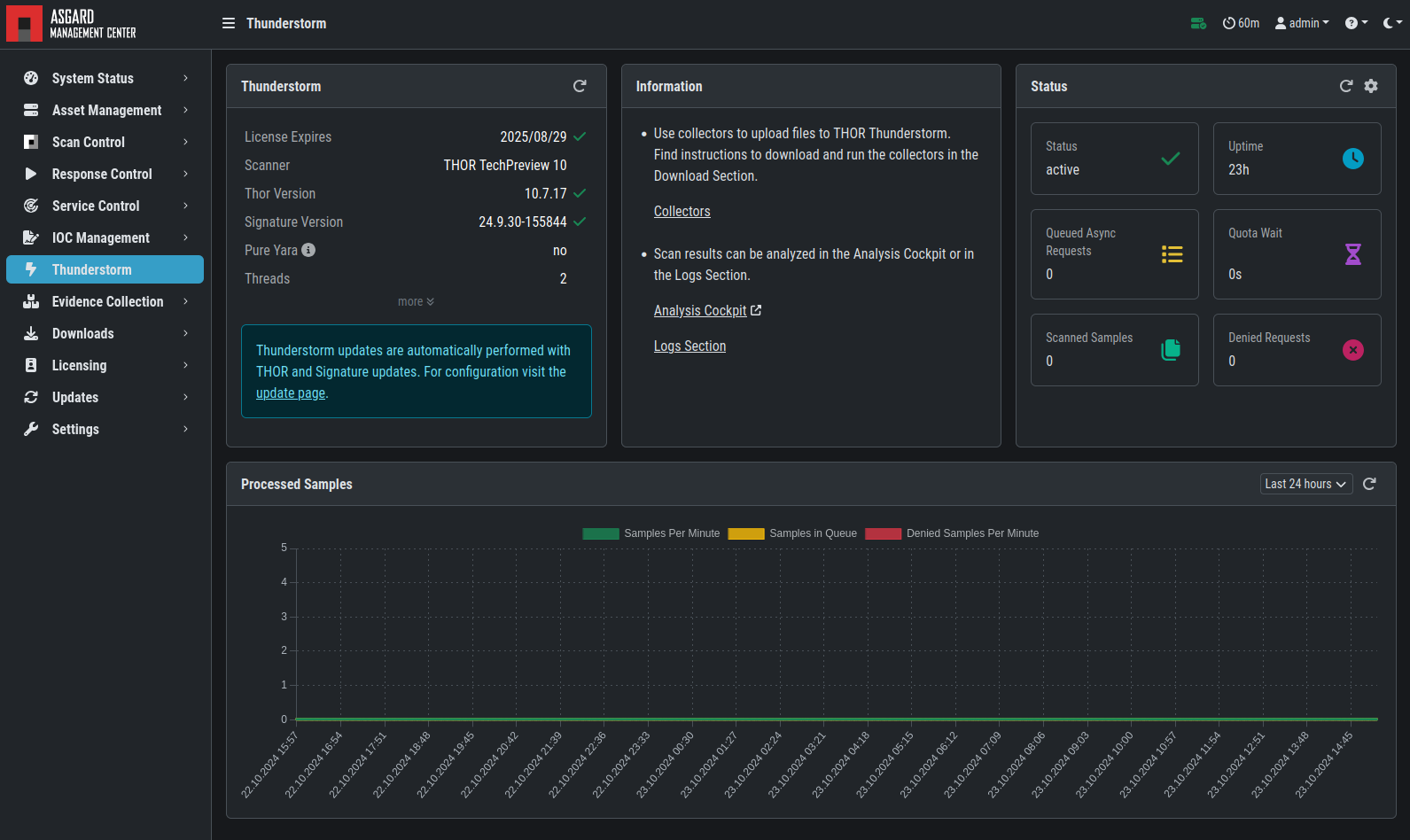Open the dark mode theme dropdown
Viewport: 1410px width, 840px height.
point(1392,23)
